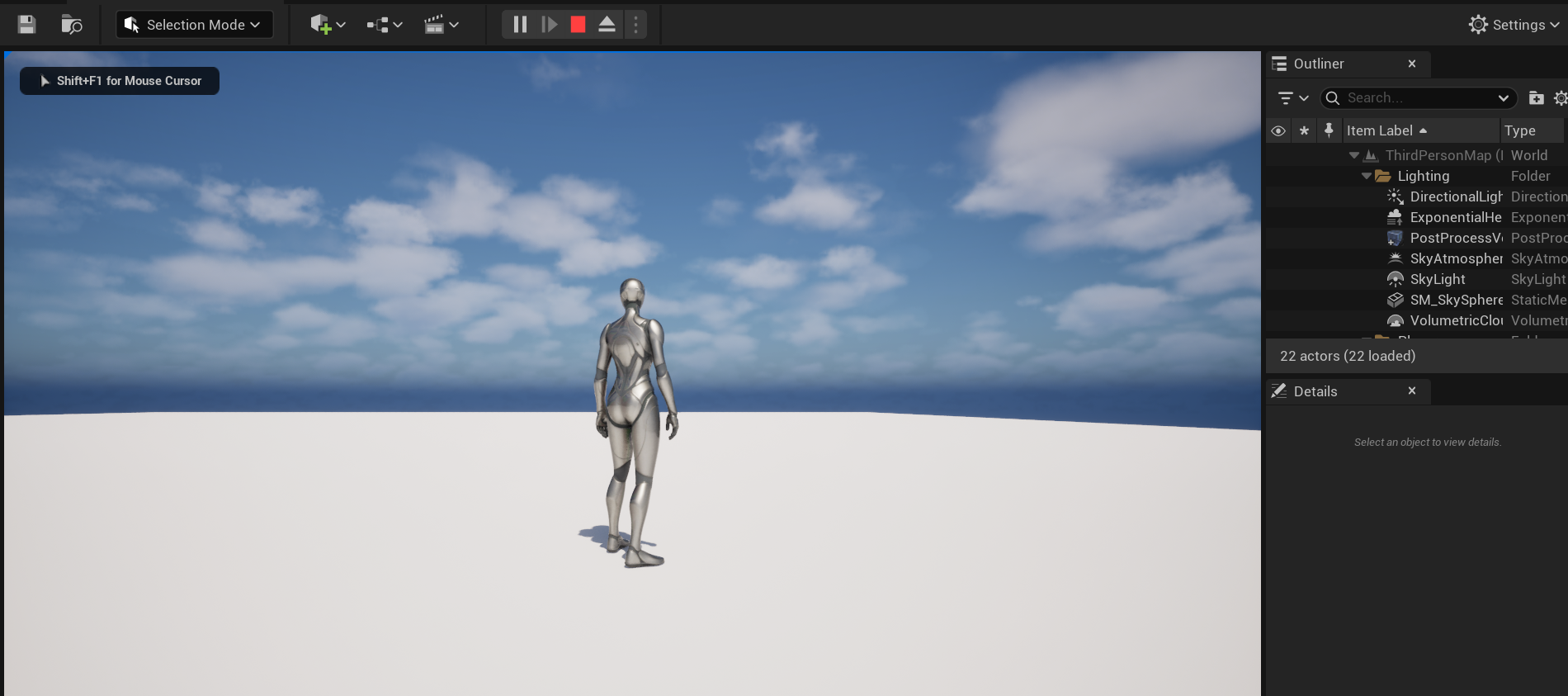Click the star favorites column header

tap(1304, 130)
